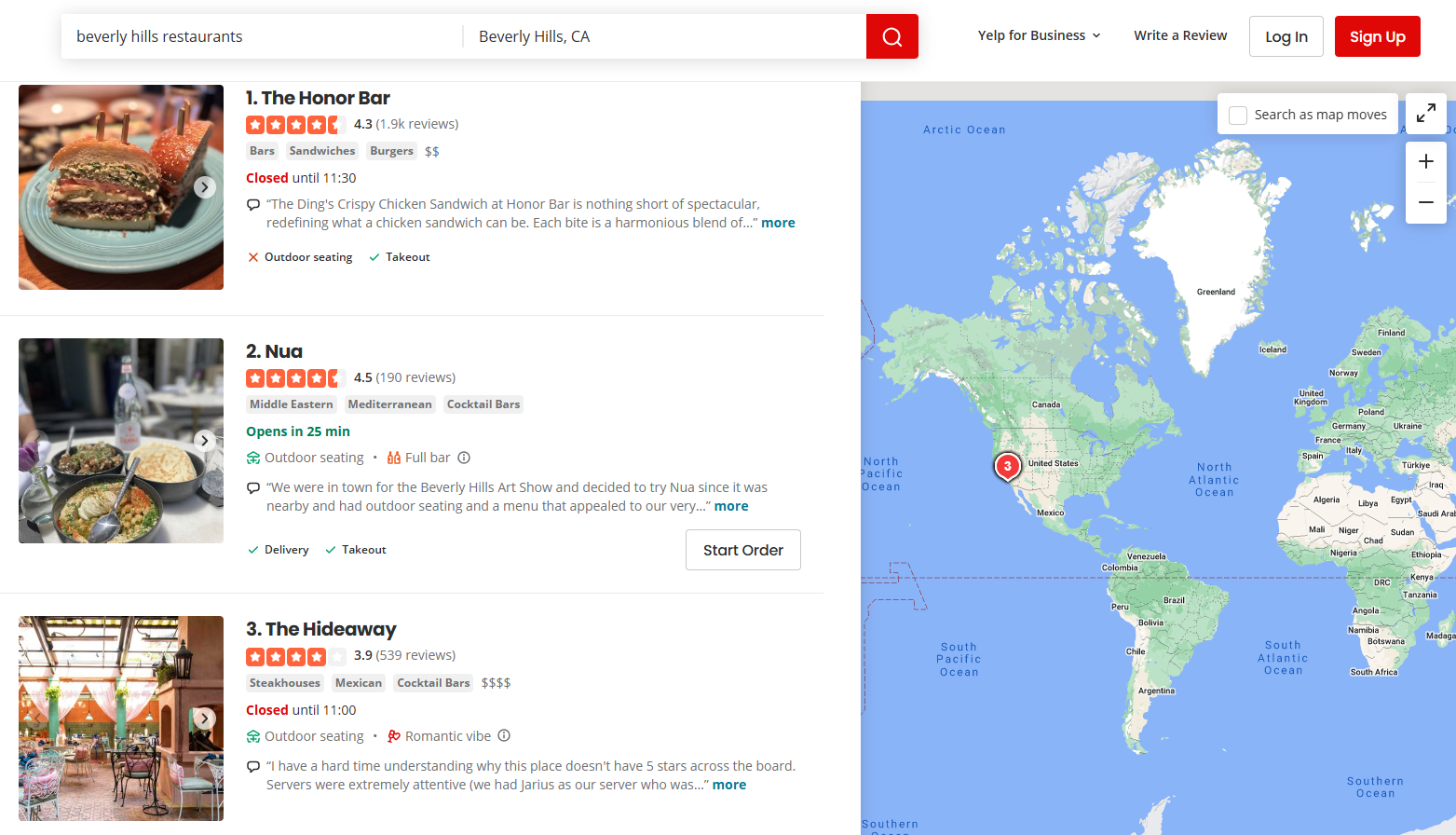Open the info icon beside Romantic vibe

click(x=504, y=735)
